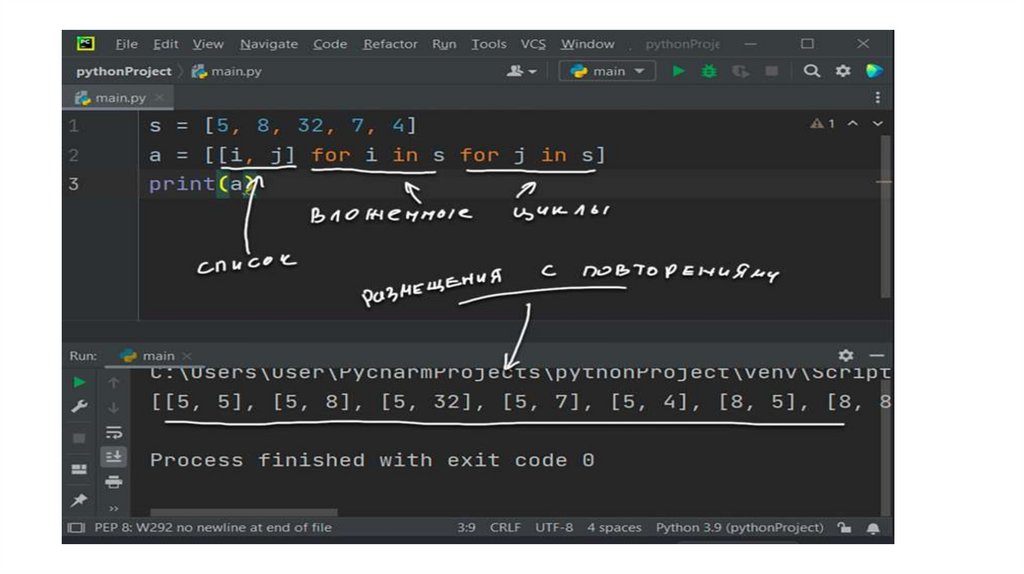Go to previous highlighted error arrow
This screenshot has height=574, width=1024.
(x=853, y=123)
